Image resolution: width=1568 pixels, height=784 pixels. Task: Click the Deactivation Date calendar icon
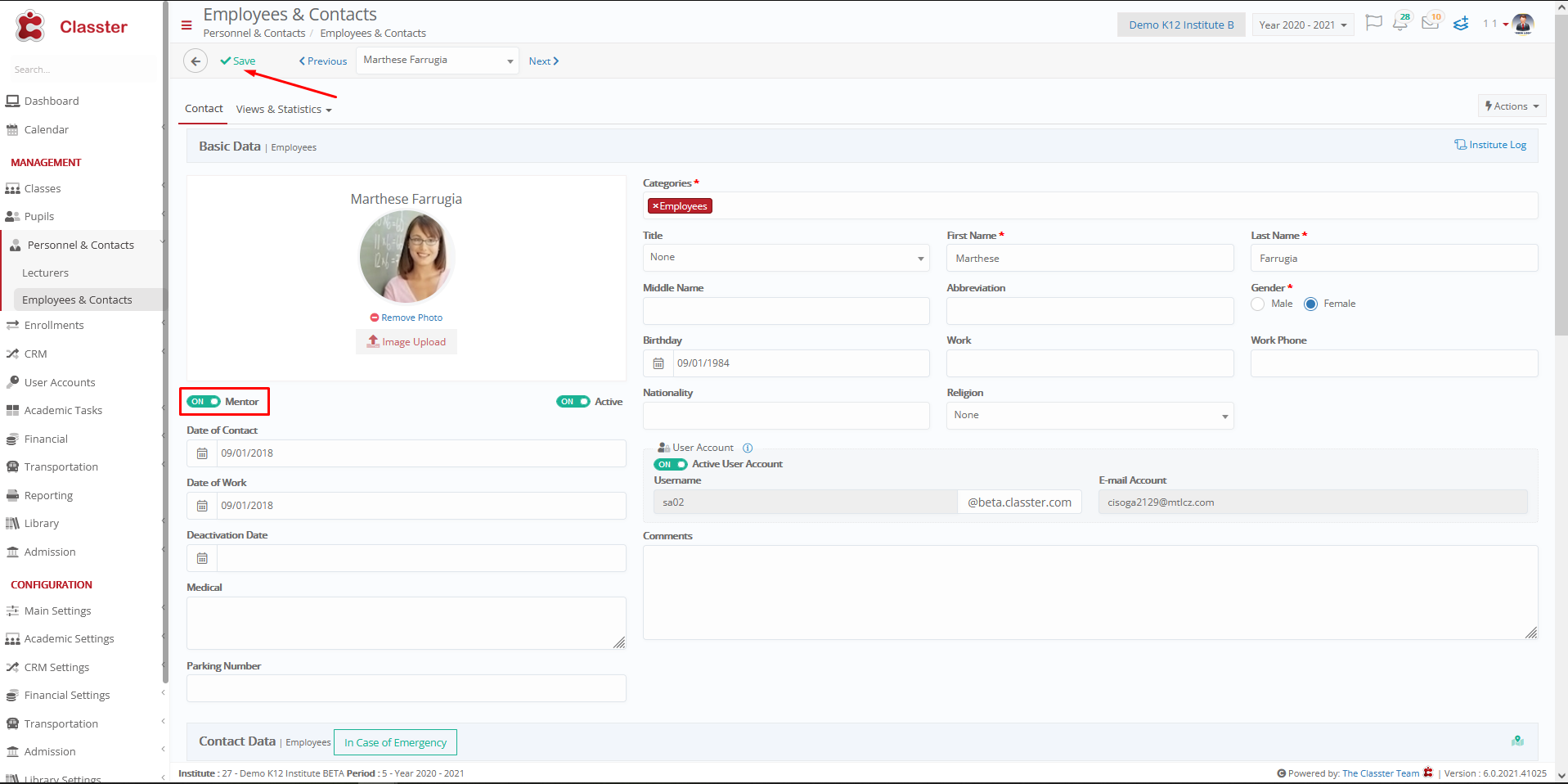[x=202, y=558]
